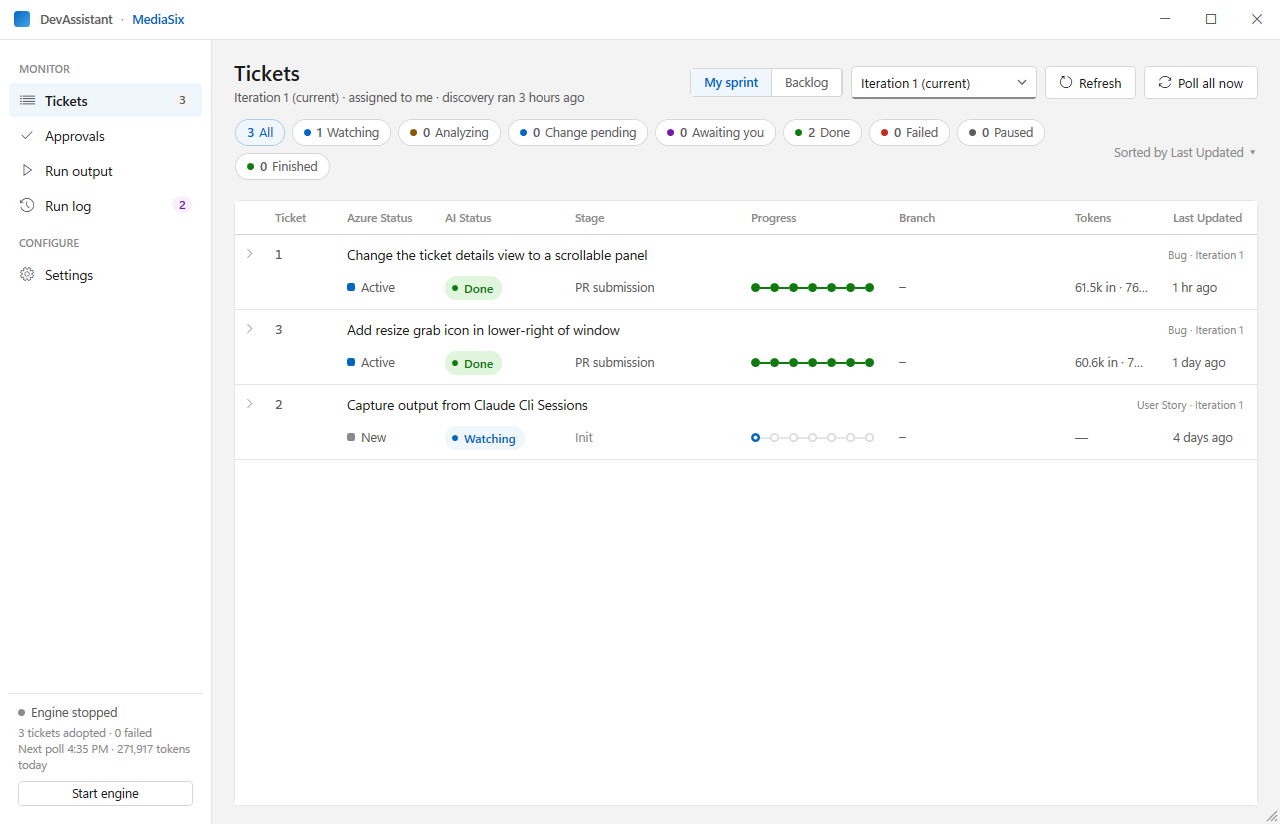Click the 'User Story · Iteration 1' label
Screen dimensions: 1280x824
(x=1190, y=405)
